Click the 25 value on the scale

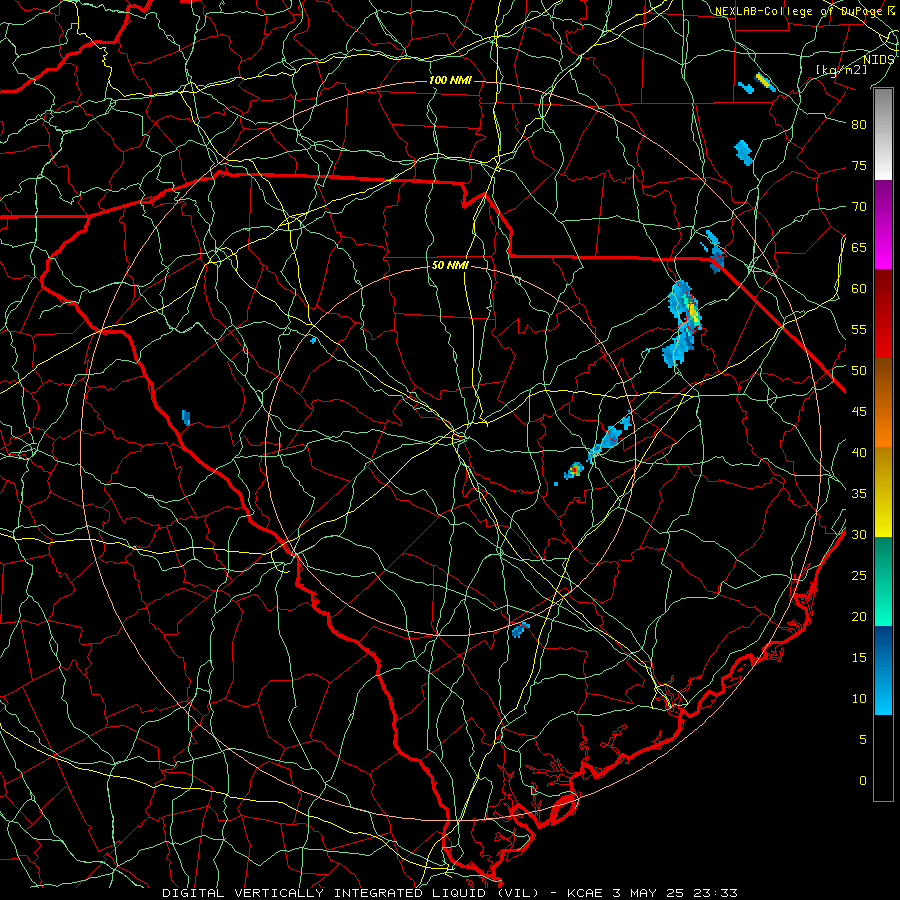(859, 576)
